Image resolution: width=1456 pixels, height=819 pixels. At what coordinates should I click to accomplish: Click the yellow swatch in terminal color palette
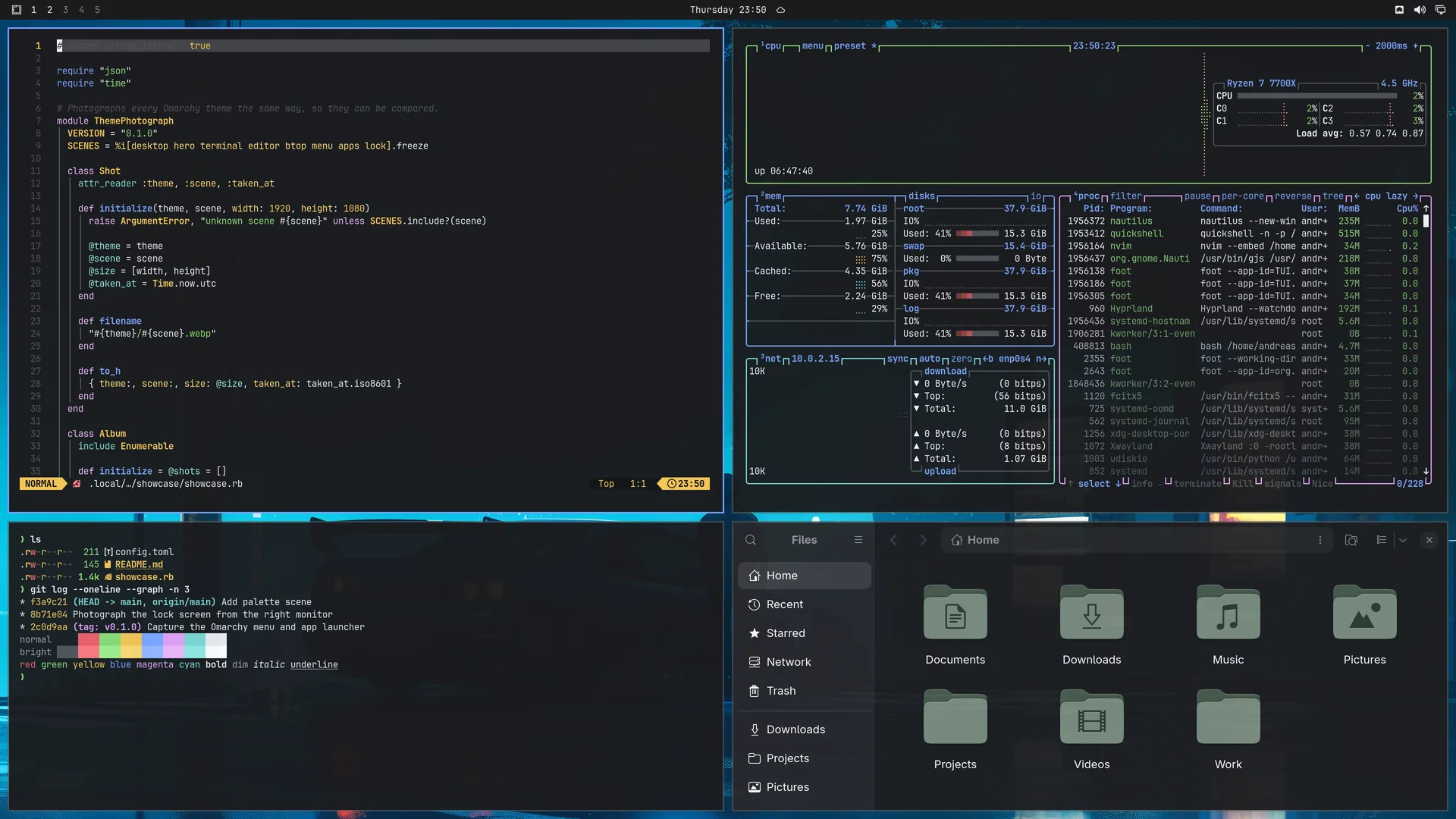point(131,646)
